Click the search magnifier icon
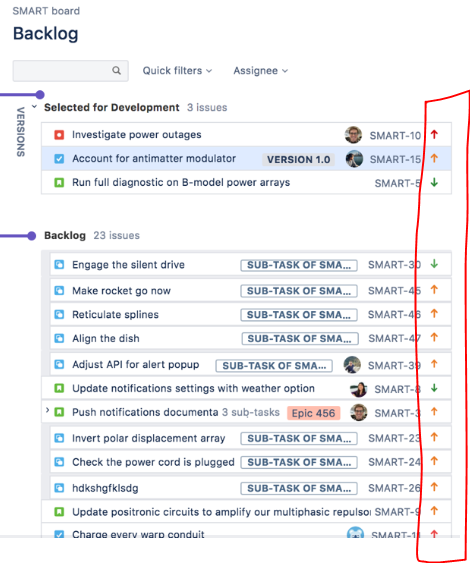Image resolution: width=470 pixels, height=563 pixels. 116,70
